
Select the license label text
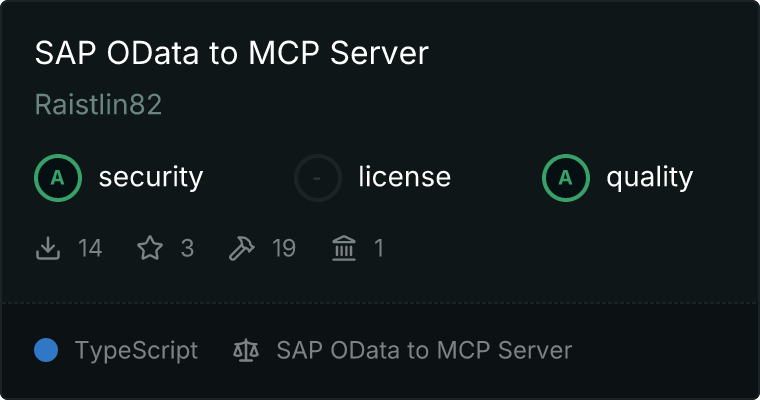tap(404, 178)
